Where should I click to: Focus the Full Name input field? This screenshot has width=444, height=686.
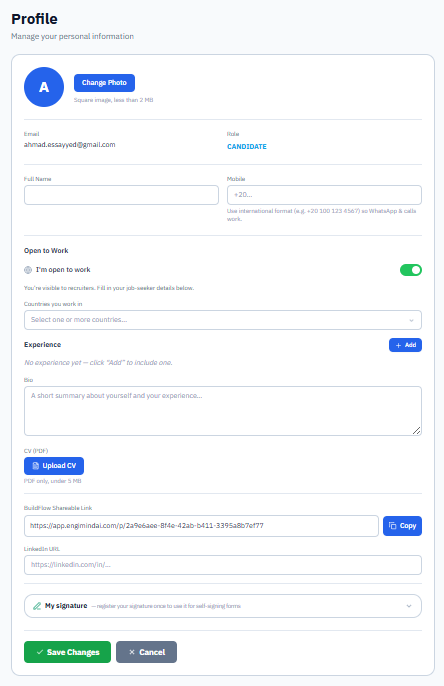coord(121,195)
